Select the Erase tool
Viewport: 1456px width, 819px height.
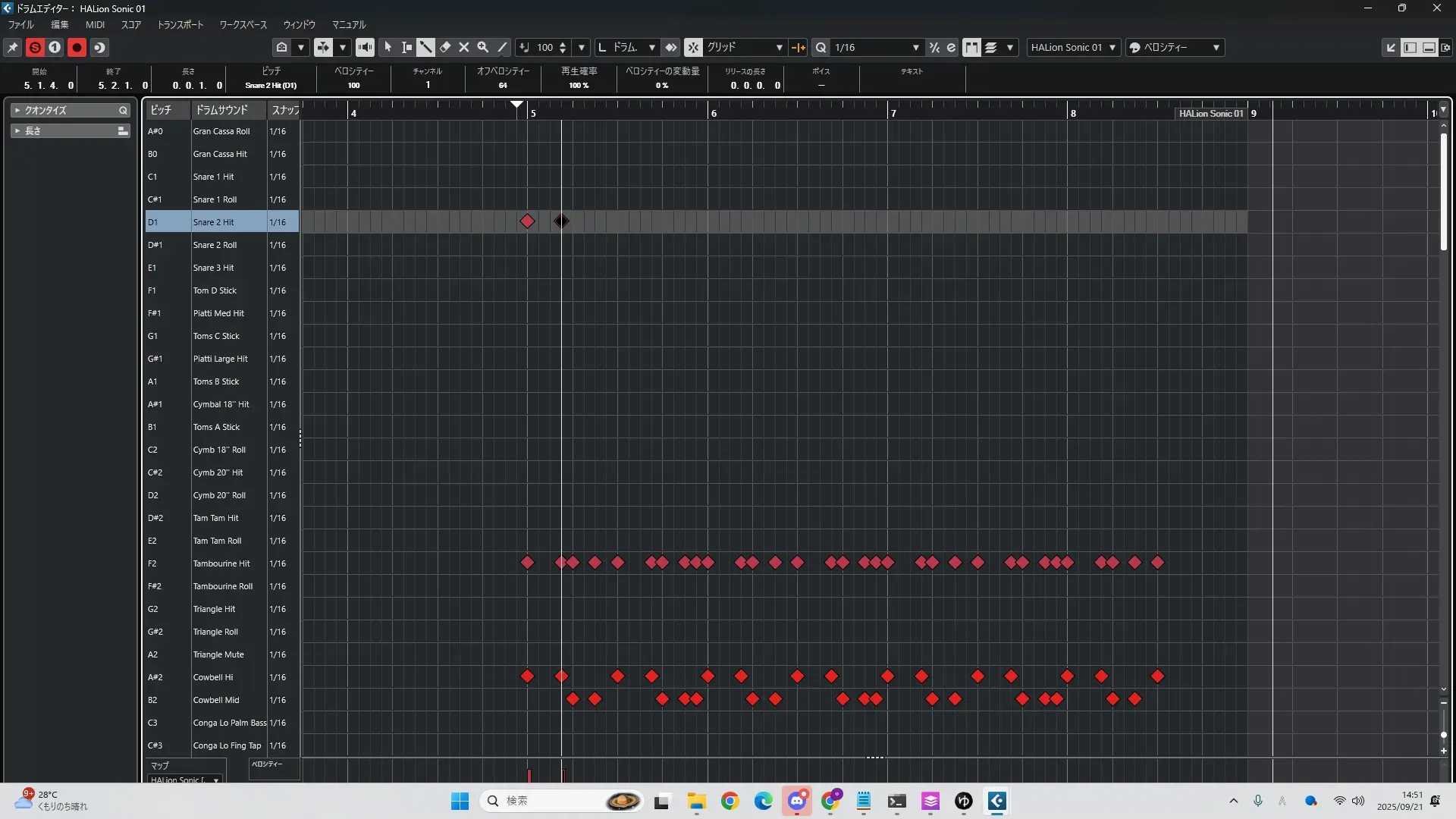point(445,47)
